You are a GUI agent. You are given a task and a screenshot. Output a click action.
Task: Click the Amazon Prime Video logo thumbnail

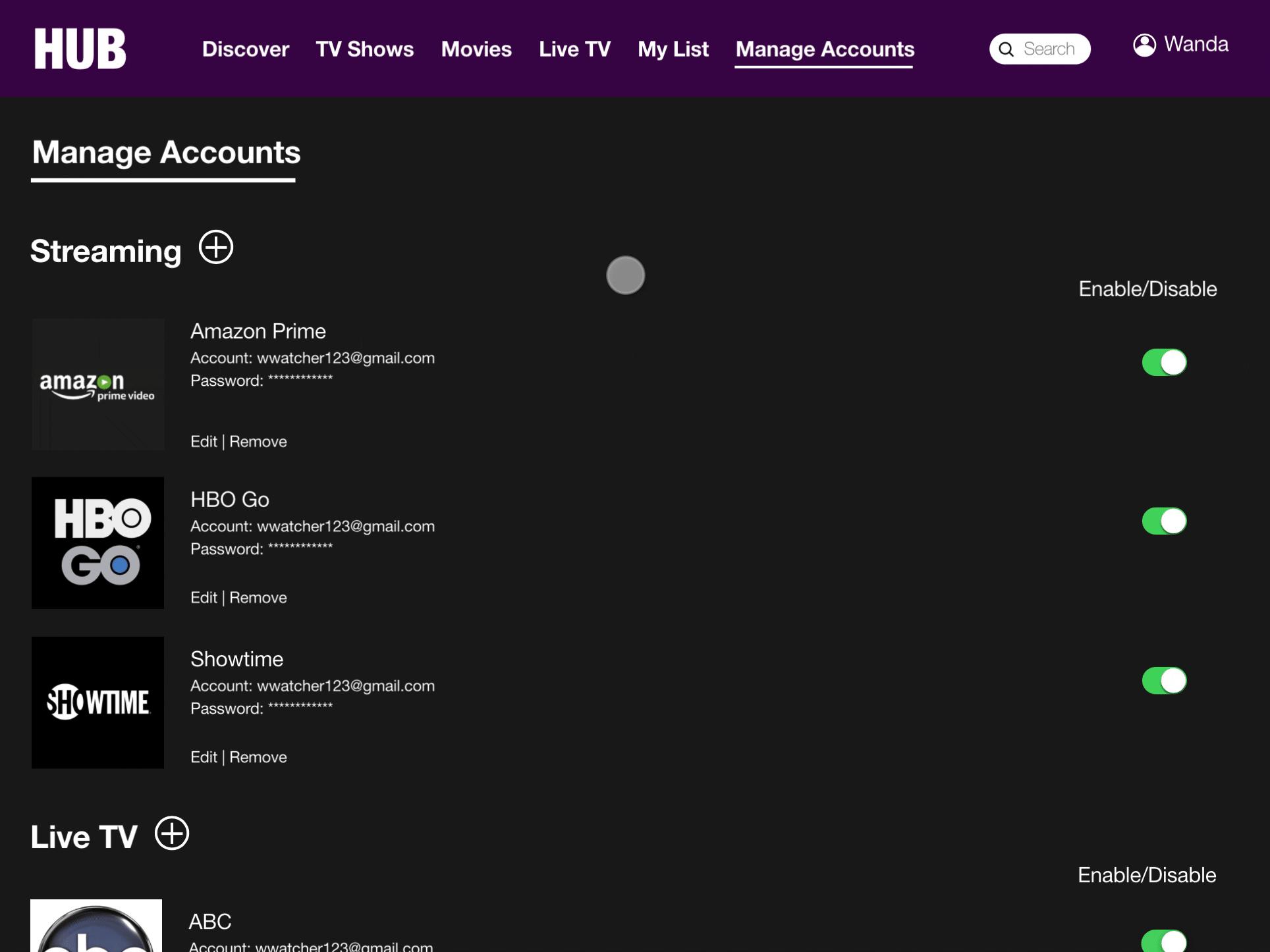98,384
